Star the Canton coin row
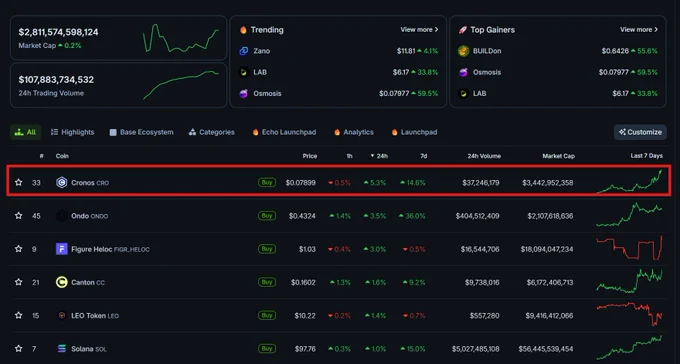The height and width of the screenshot is (364, 680). 18,282
